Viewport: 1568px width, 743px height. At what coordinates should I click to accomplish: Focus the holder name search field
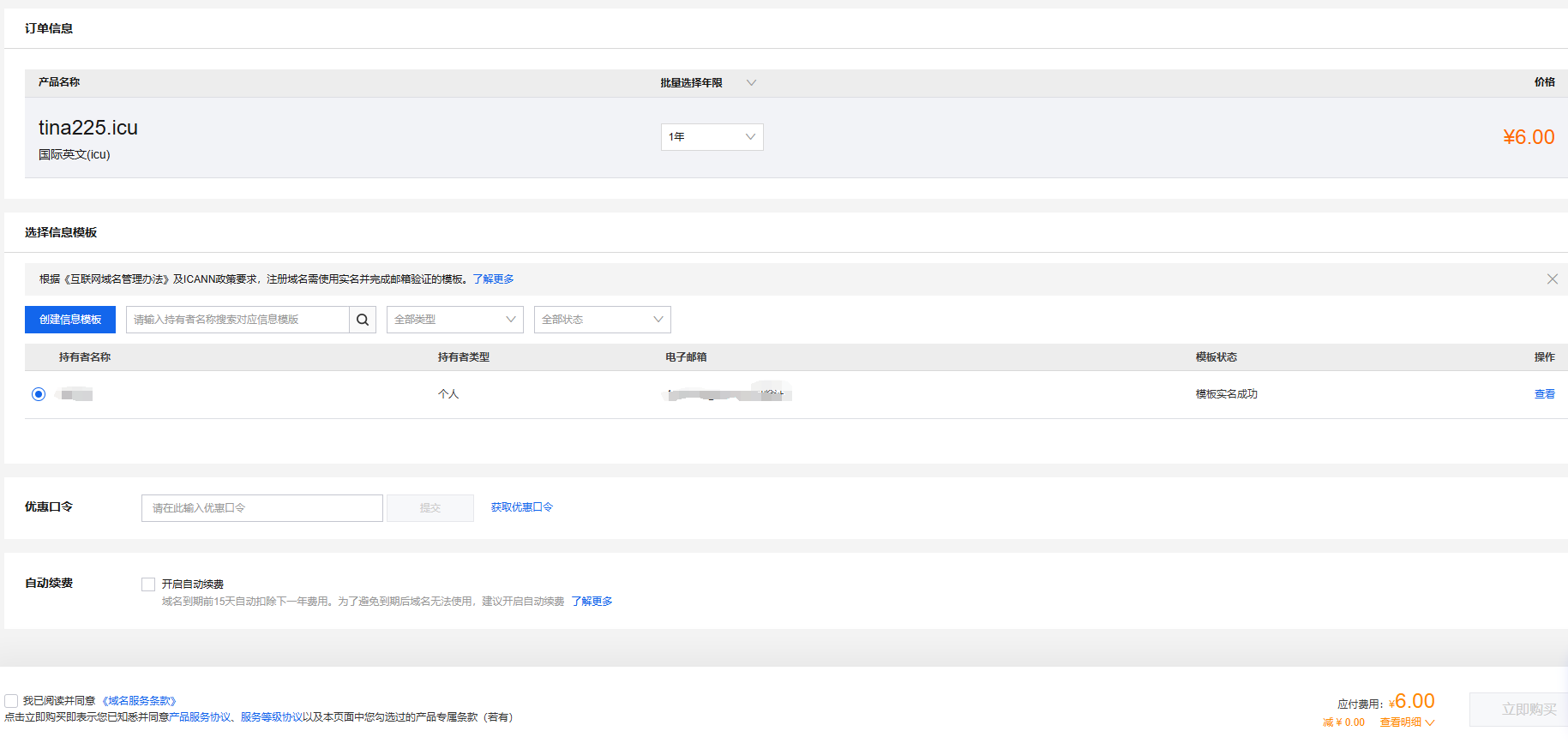[237, 320]
